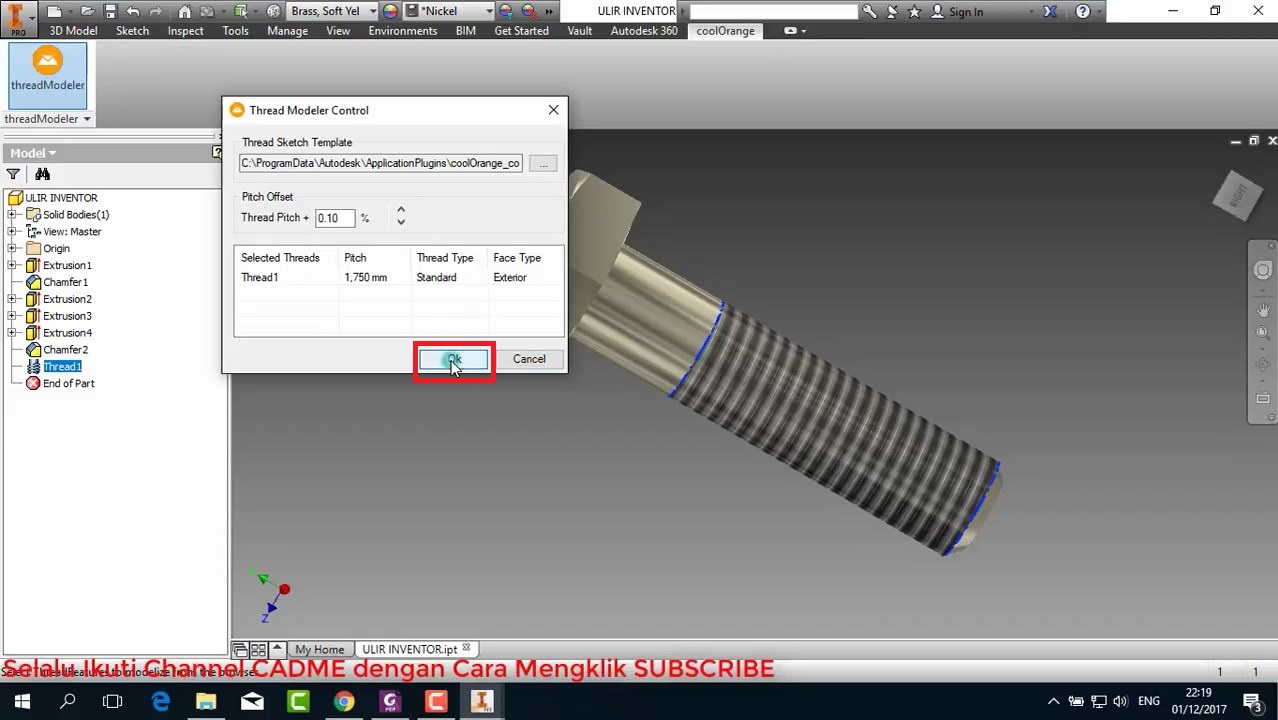The width and height of the screenshot is (1278, 720).
Task: Click Ok in the Thread Modeler Control dialog
Action: tap(454, 359)
